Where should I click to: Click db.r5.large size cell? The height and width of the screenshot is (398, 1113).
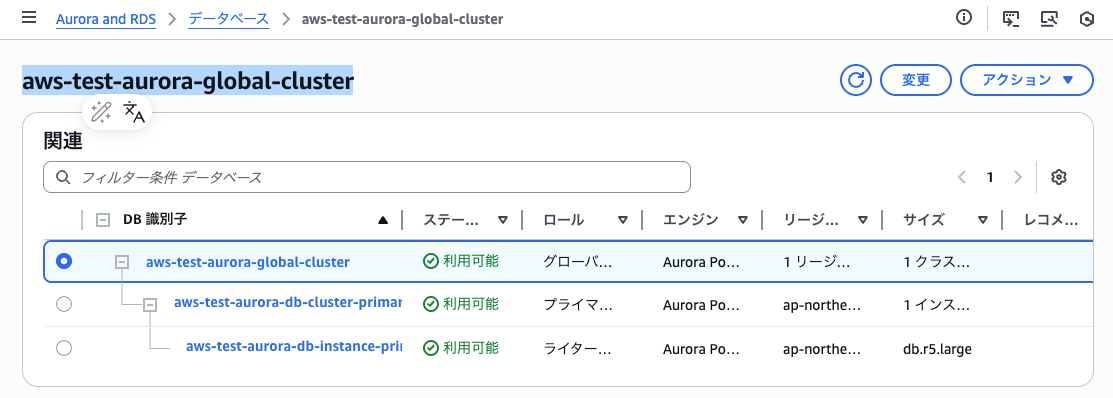tap(937, 350)
